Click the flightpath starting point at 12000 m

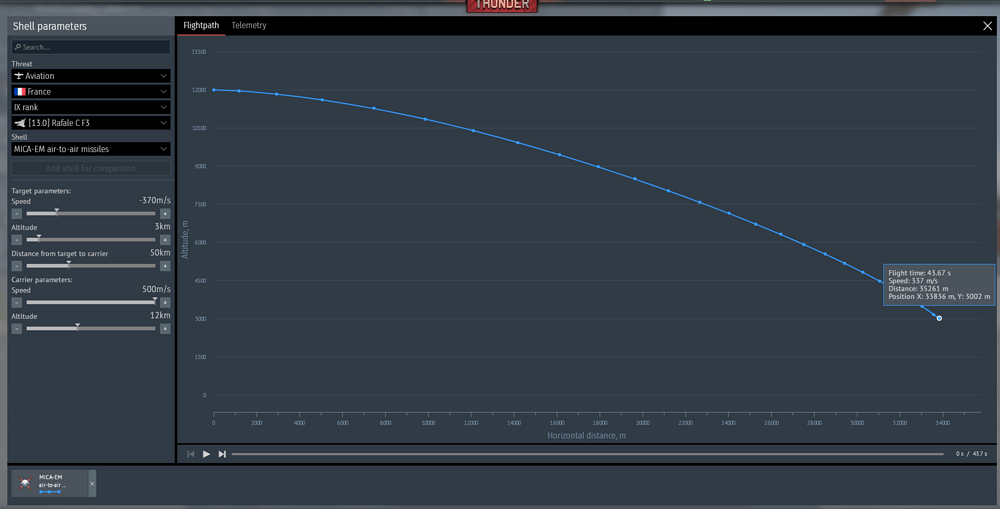214,90
